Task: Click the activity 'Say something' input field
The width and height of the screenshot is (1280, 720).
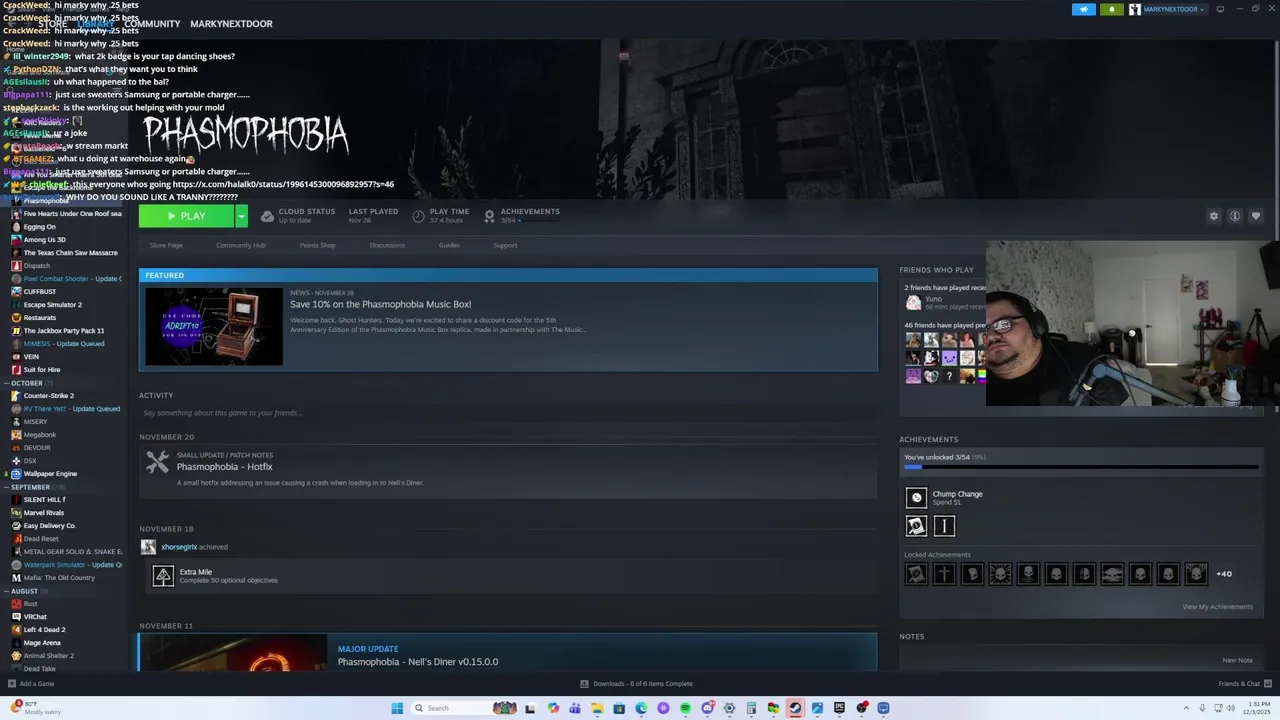Action: [x=508, y=413]
